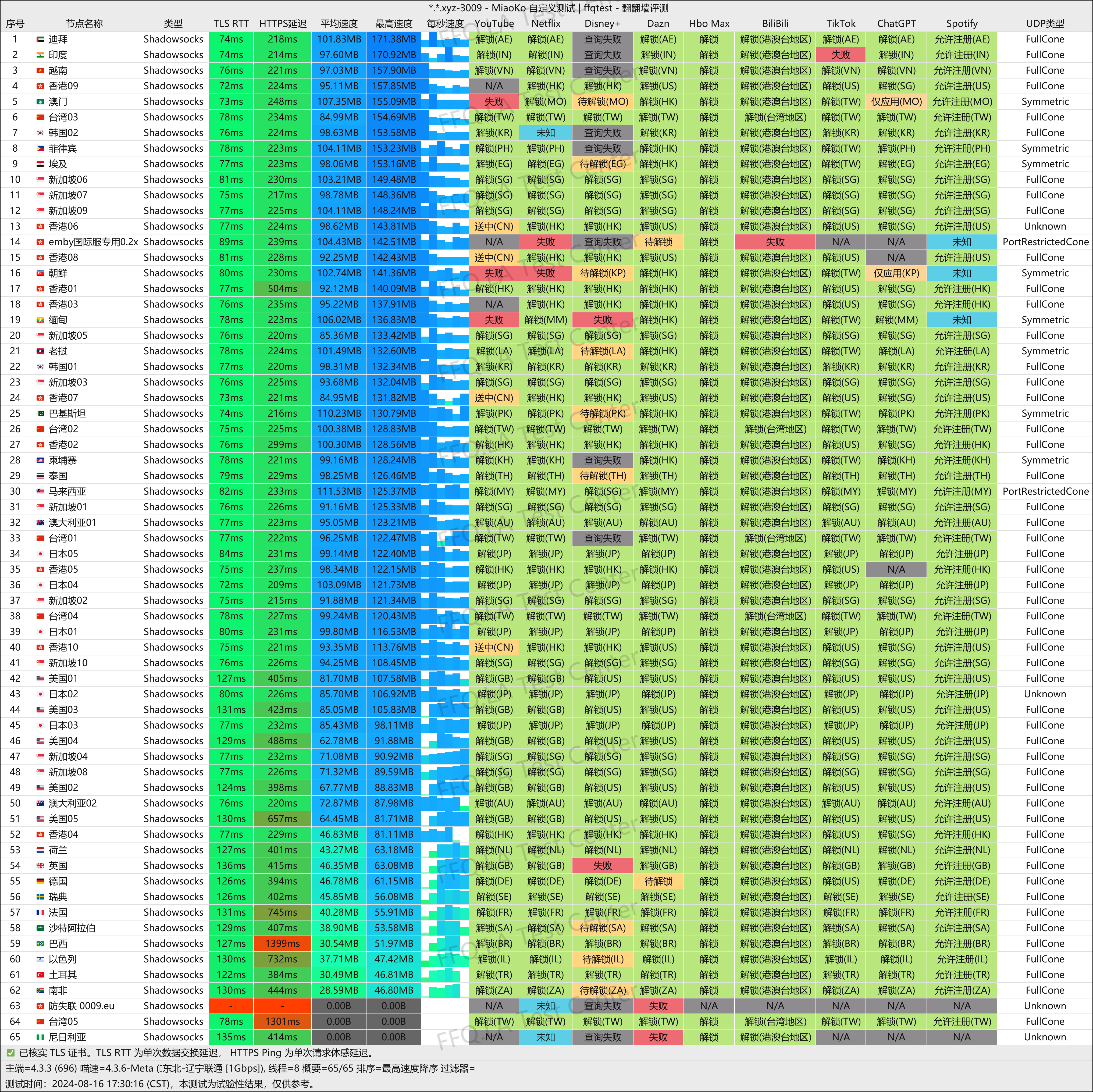This screenshot has height=1092, width=1093.
Task: Select PortRestrictedCone UDP cell in 马来西亚 row
Action: point(1045,491)
